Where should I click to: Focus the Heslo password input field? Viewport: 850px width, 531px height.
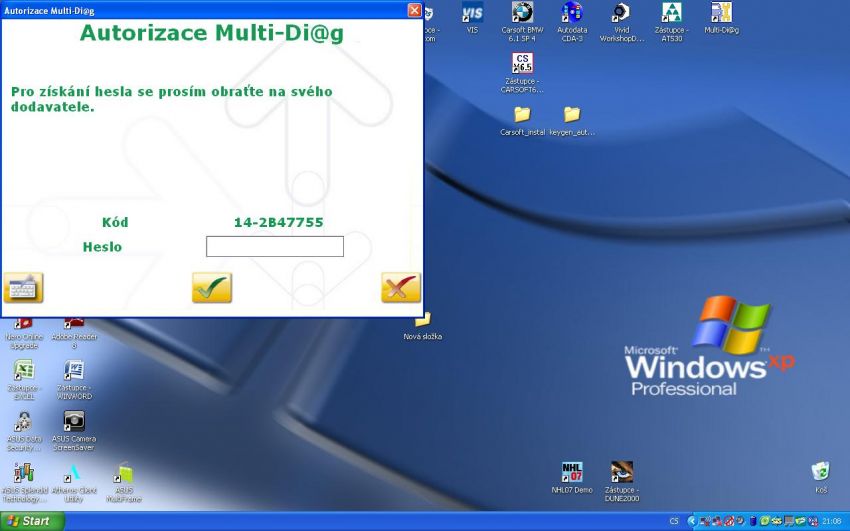pos(275,246)
